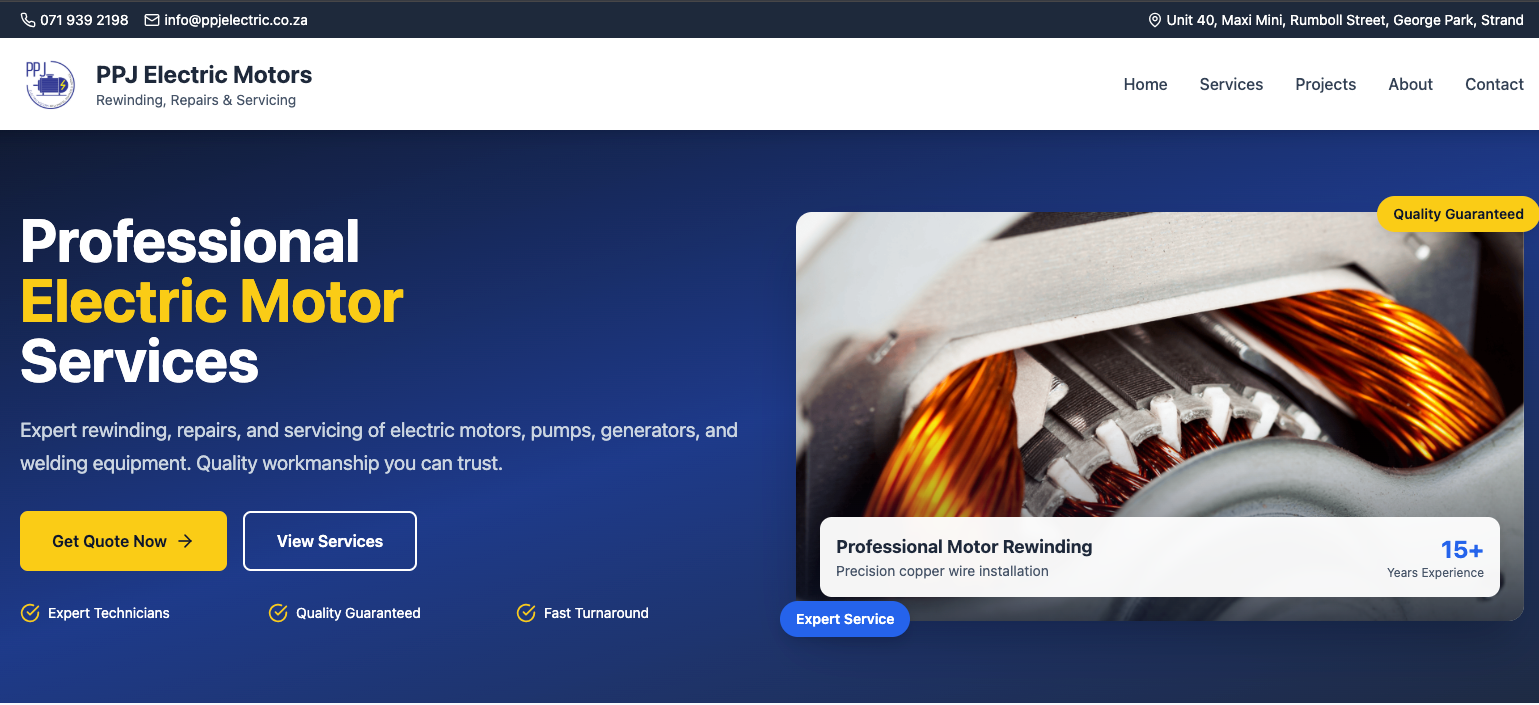Open the Services navigation item
This screenshot has width=1539, height=705.
(1231, 84)
